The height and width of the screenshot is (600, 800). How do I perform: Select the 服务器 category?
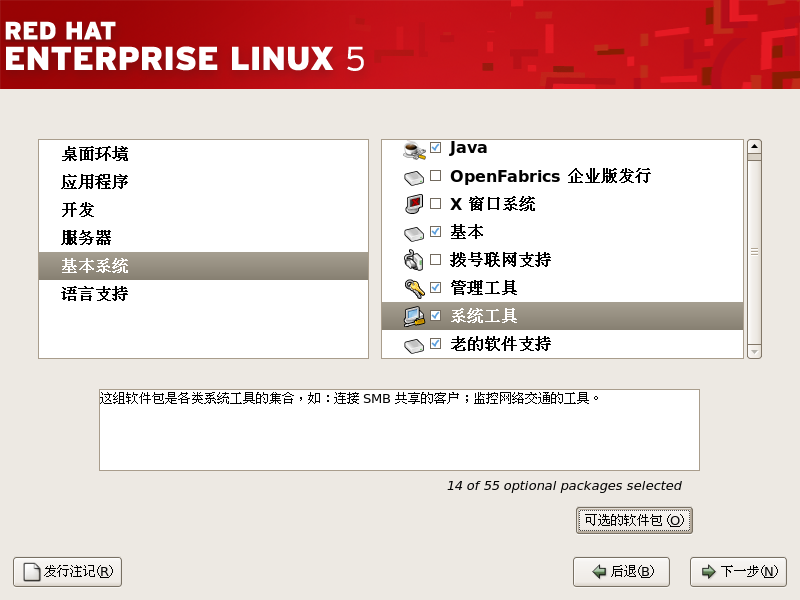tap(203, 238)
